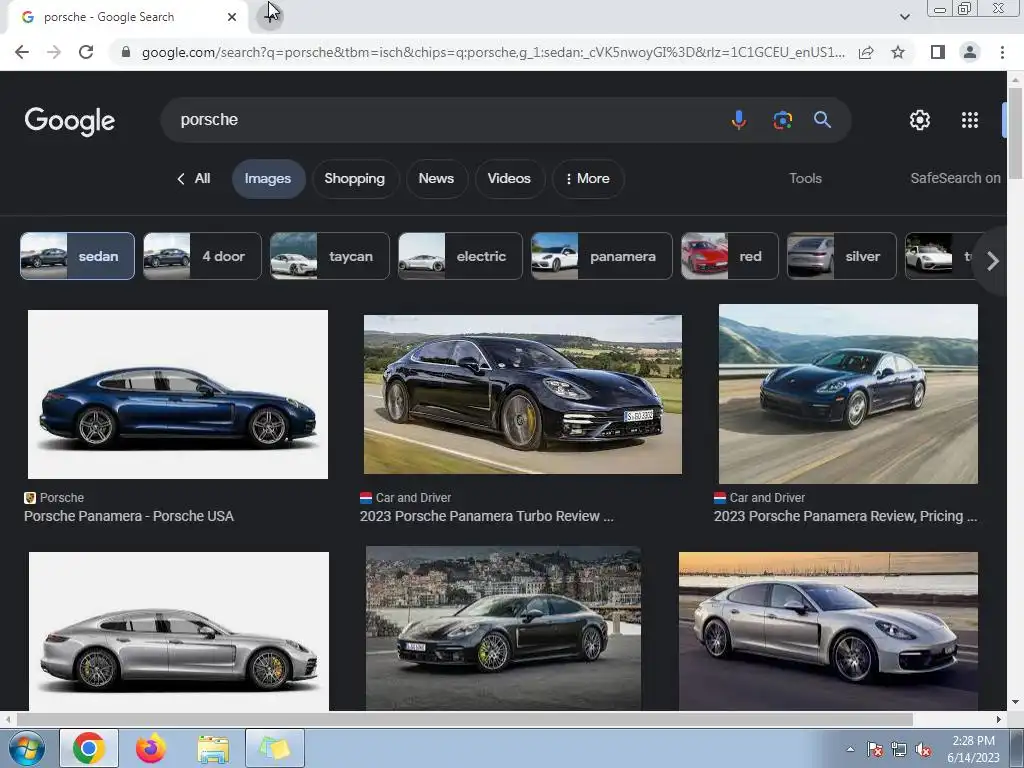Click the address bar URL
Screen dimensions: 1024x768
[x=492, y=52]
